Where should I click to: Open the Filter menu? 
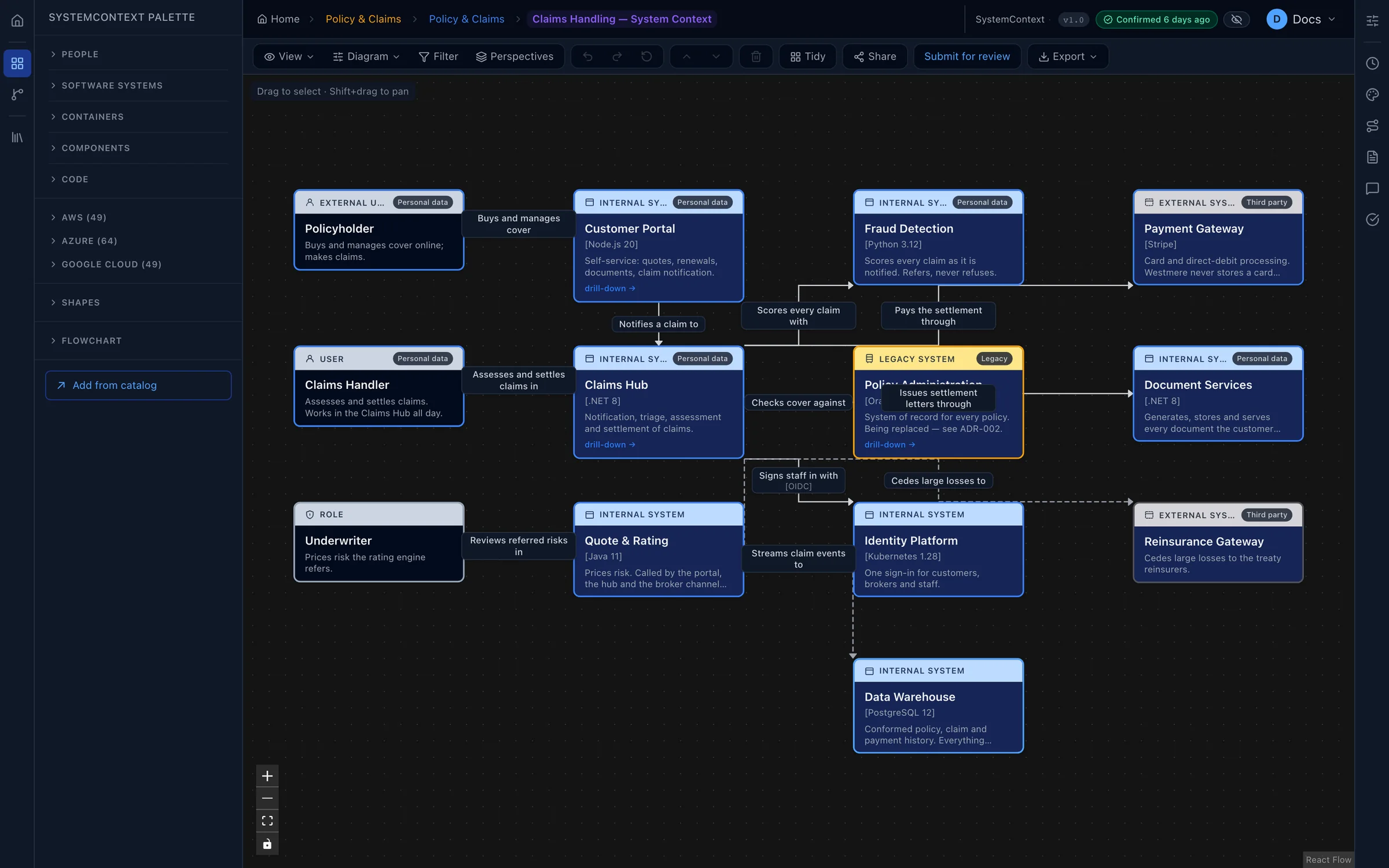[x=438, y=57]
